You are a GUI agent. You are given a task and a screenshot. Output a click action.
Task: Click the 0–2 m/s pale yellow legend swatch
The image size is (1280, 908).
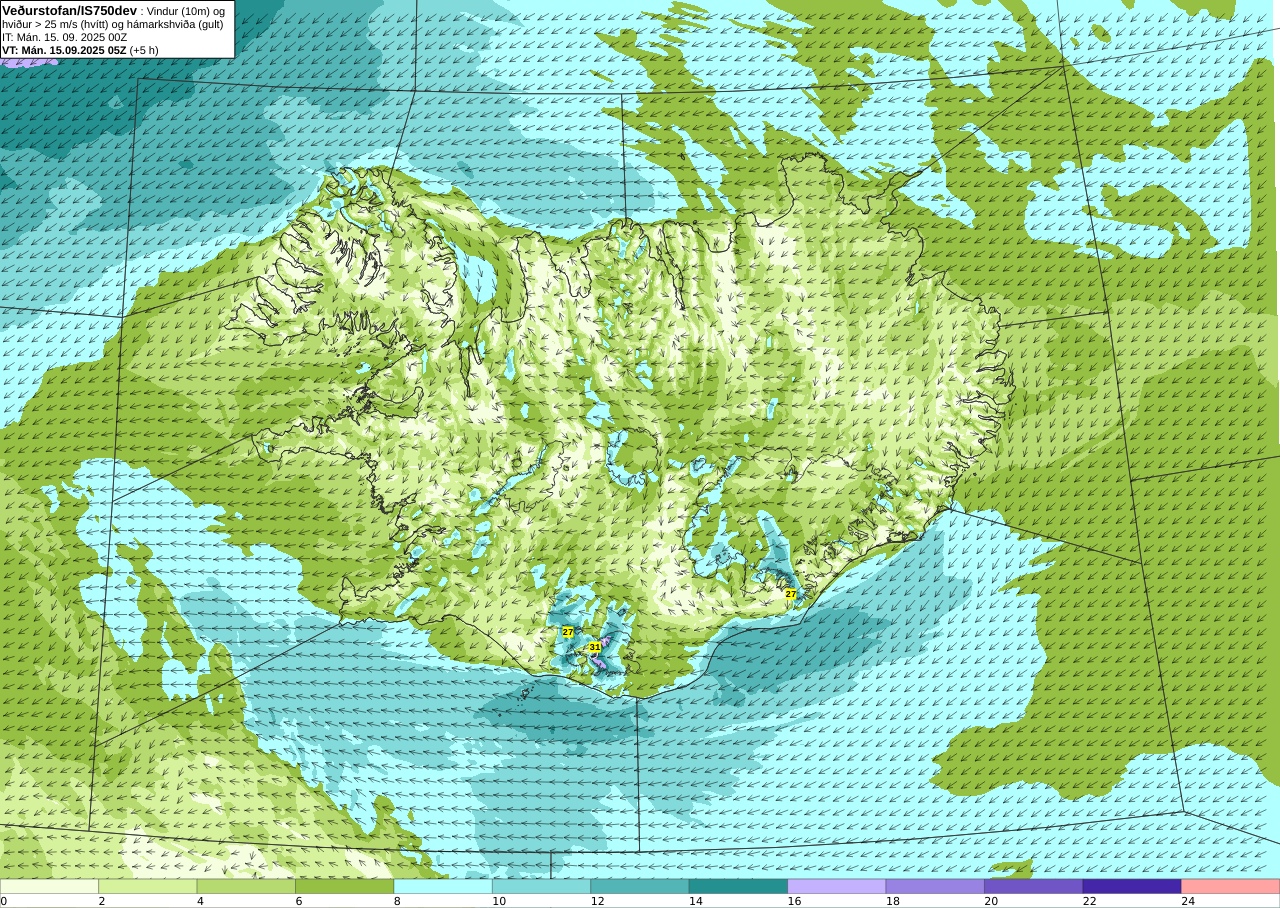pos(49,886)
